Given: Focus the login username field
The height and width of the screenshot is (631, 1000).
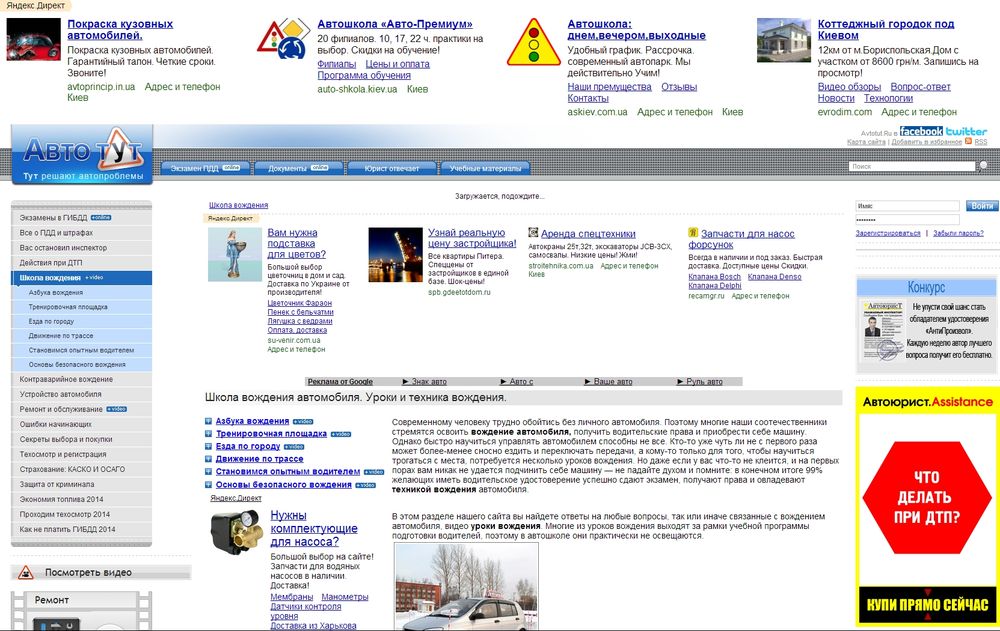Looking at the screenshot, I should coord(907,205).
